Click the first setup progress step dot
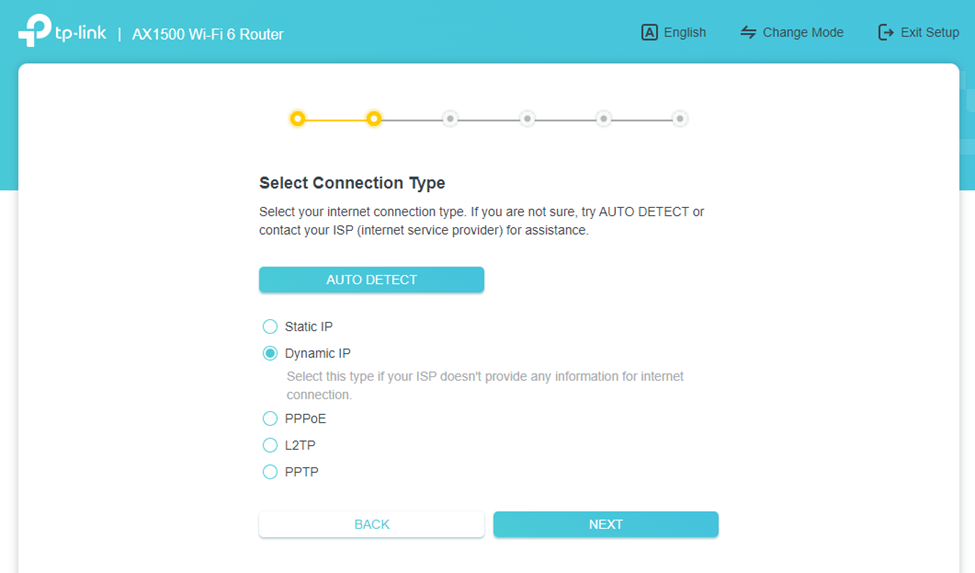Image resolution: width=975 pixels, height=573 pixels. pos(297,119)
